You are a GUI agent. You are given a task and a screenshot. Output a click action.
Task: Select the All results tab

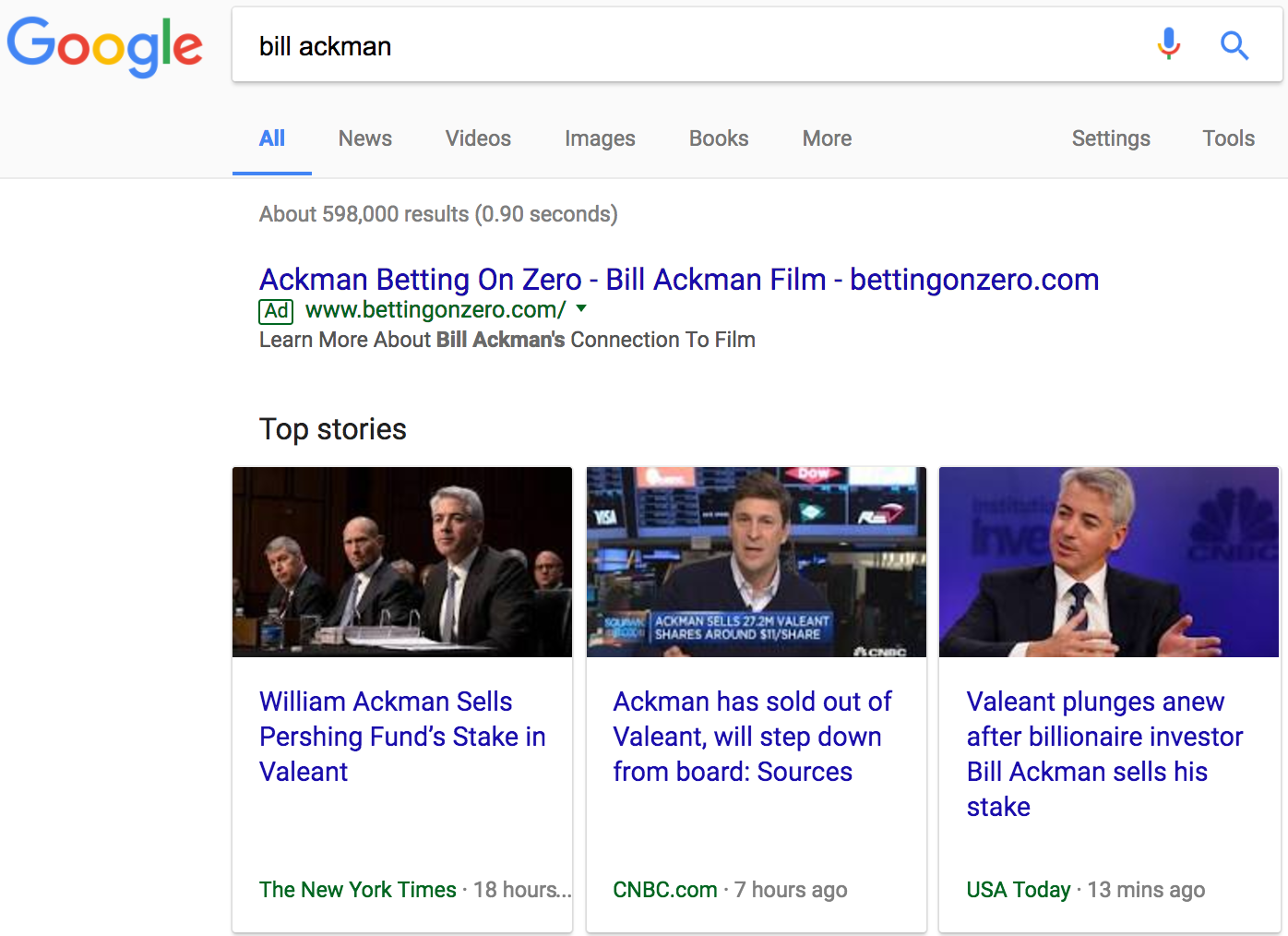(x=272, y=138)
